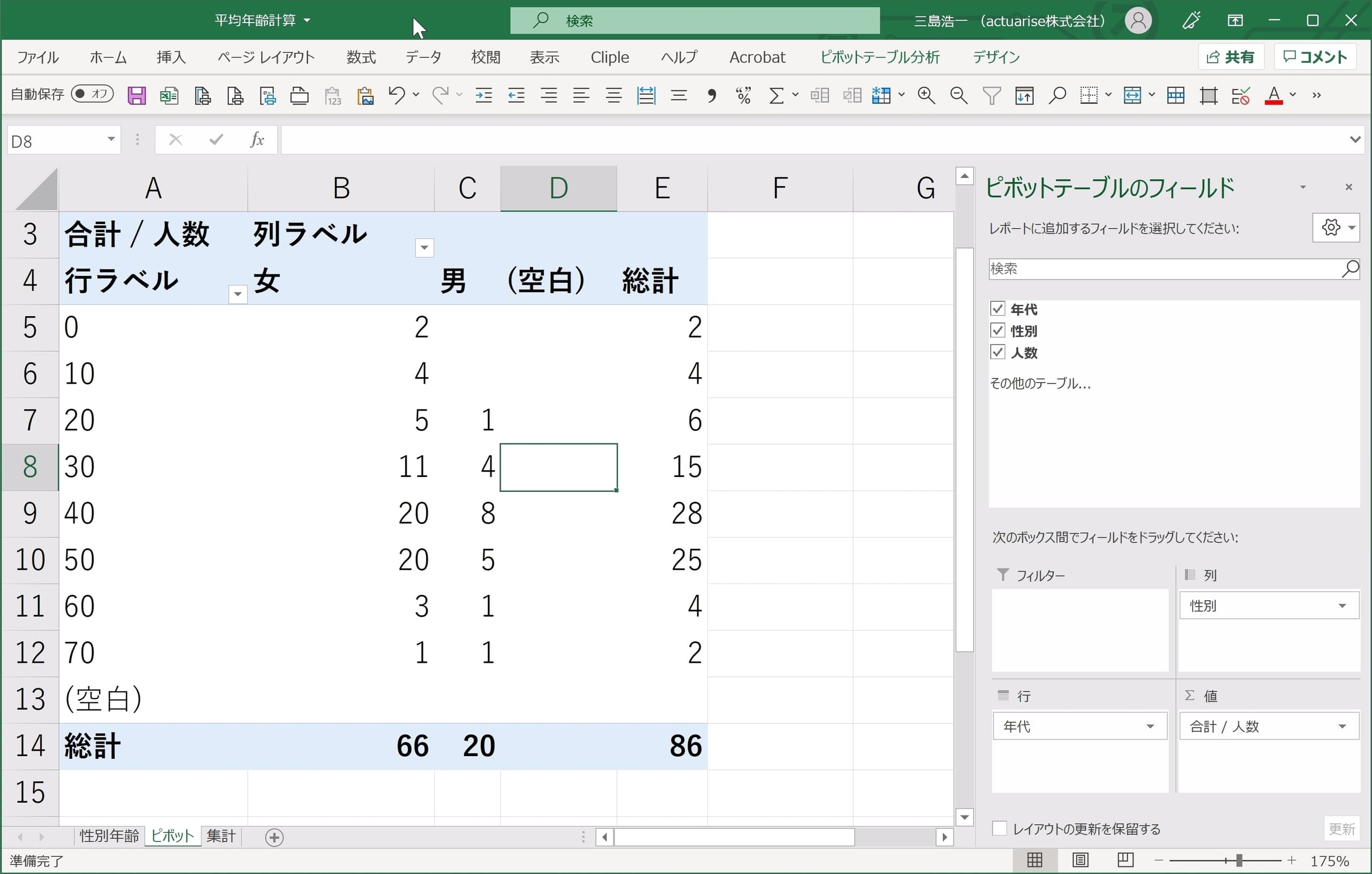Switch to the 集計 sheet tab
1372x874 pixels.
click(221, 836)
